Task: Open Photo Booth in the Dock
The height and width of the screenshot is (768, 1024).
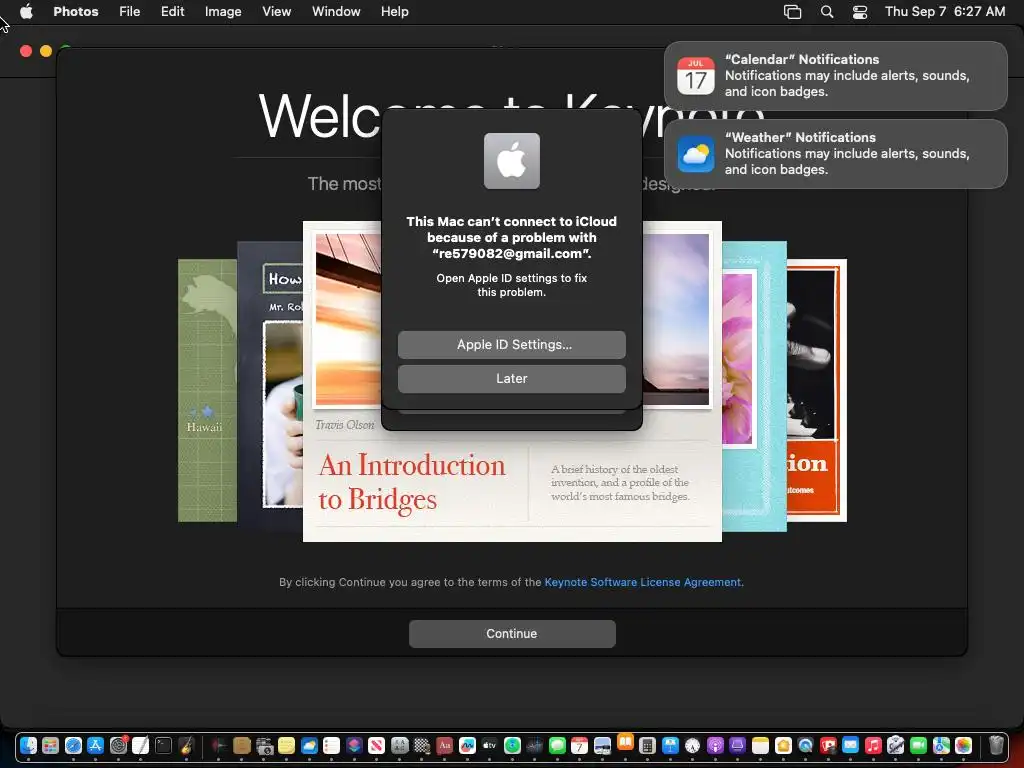Action: (x=828, y=745)
